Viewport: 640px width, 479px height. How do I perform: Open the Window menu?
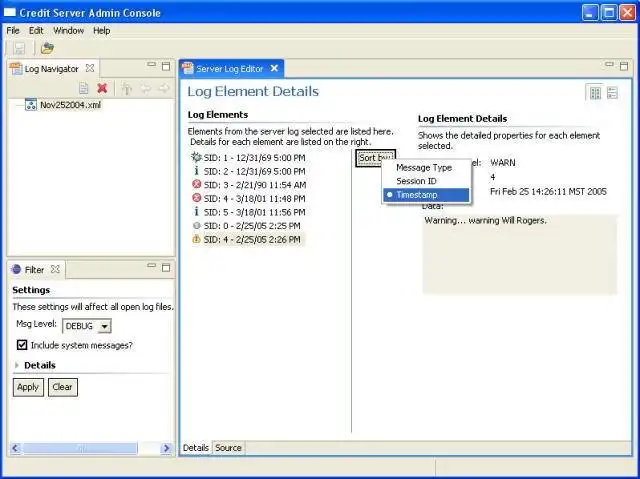pos(69,31)
